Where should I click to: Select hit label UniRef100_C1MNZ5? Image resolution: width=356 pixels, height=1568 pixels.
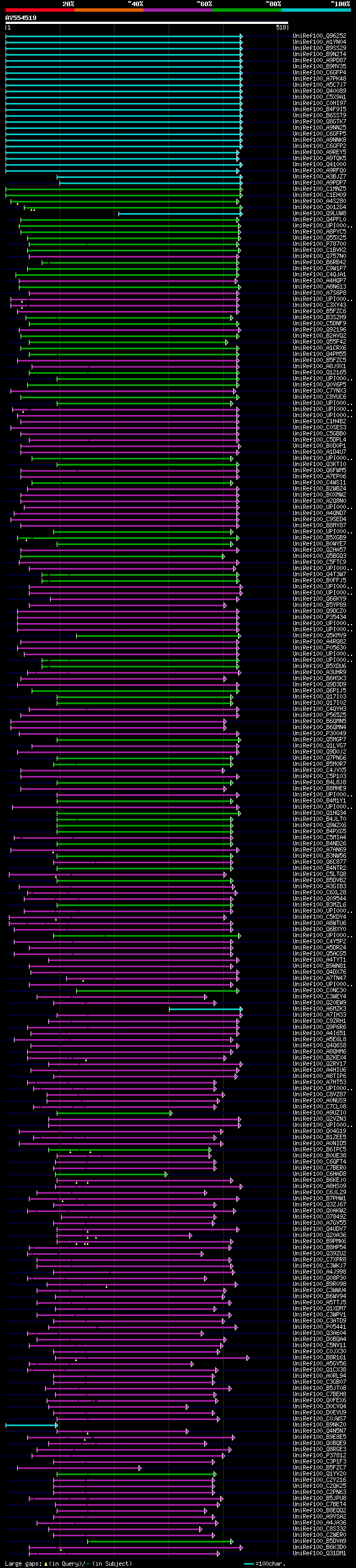[x=319, y=189]
